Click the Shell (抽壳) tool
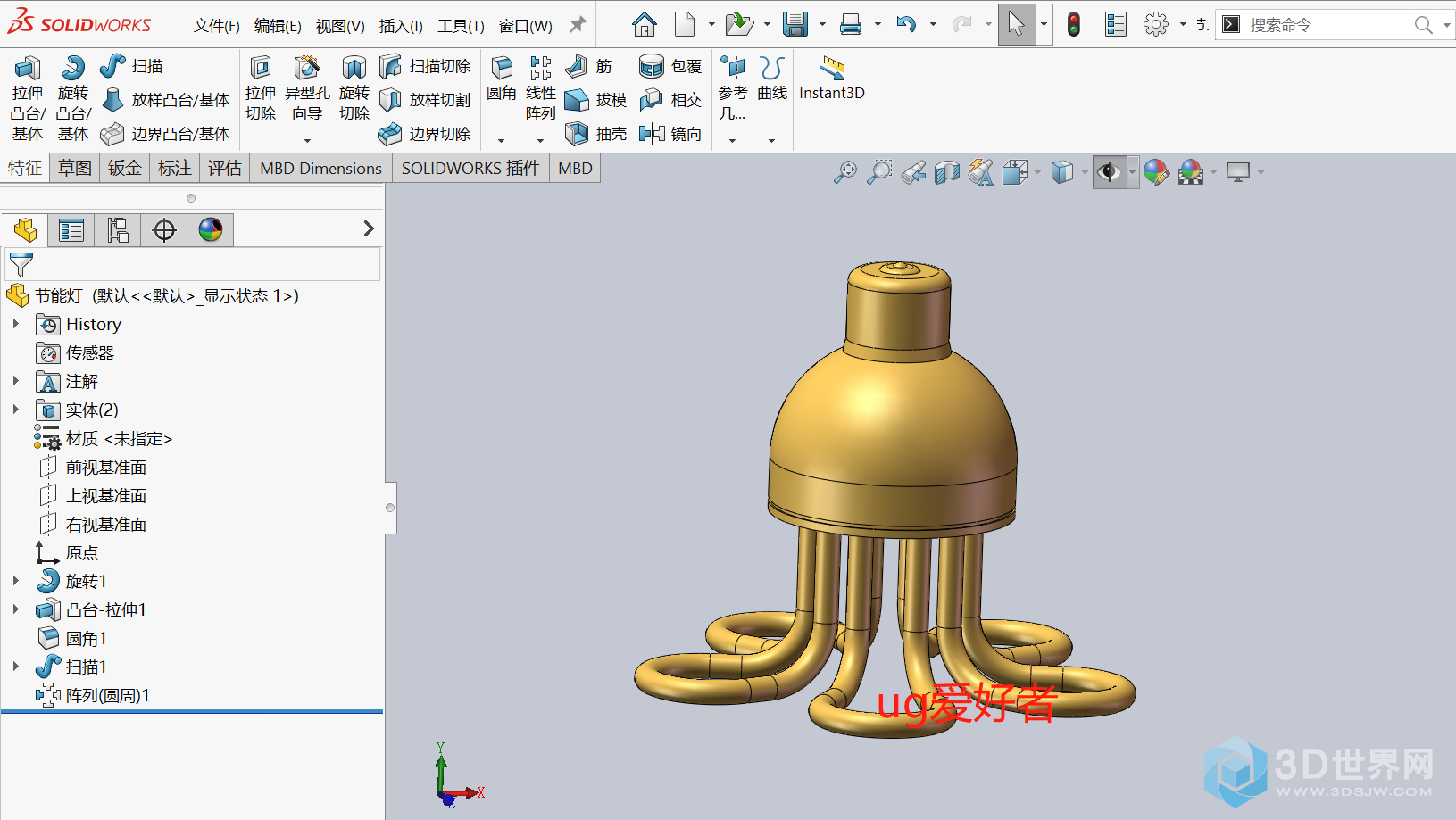Viewport: 1456px width, 820px height. [596, 134]
